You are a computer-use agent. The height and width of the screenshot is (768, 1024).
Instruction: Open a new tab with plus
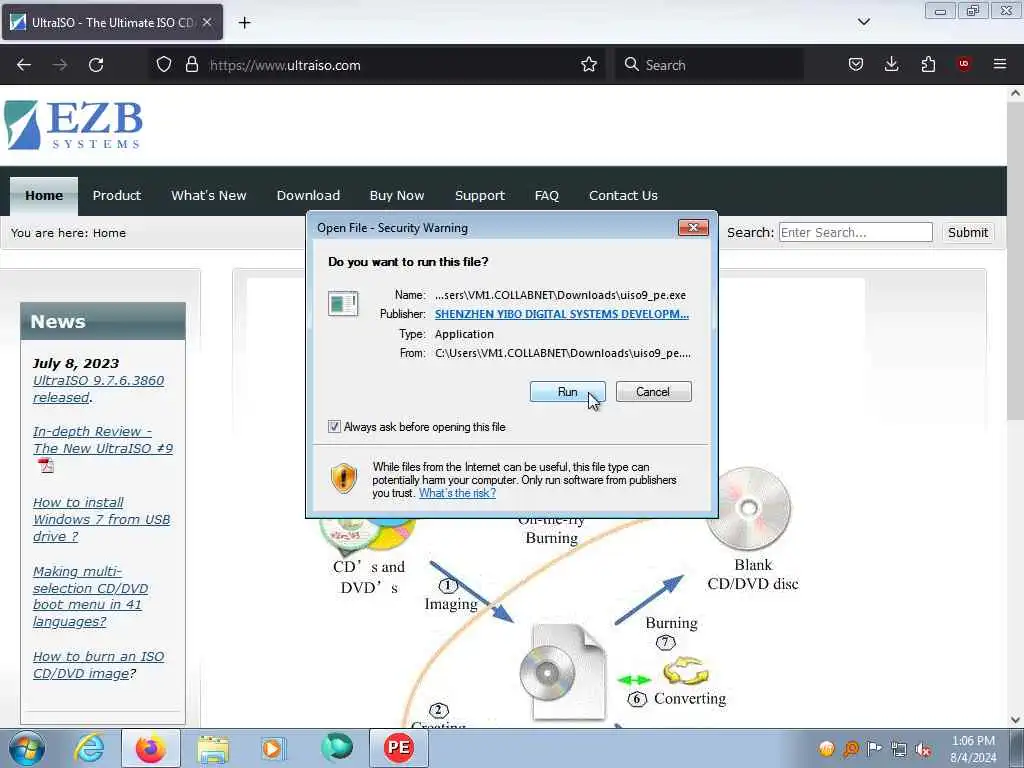coord(244,23)
